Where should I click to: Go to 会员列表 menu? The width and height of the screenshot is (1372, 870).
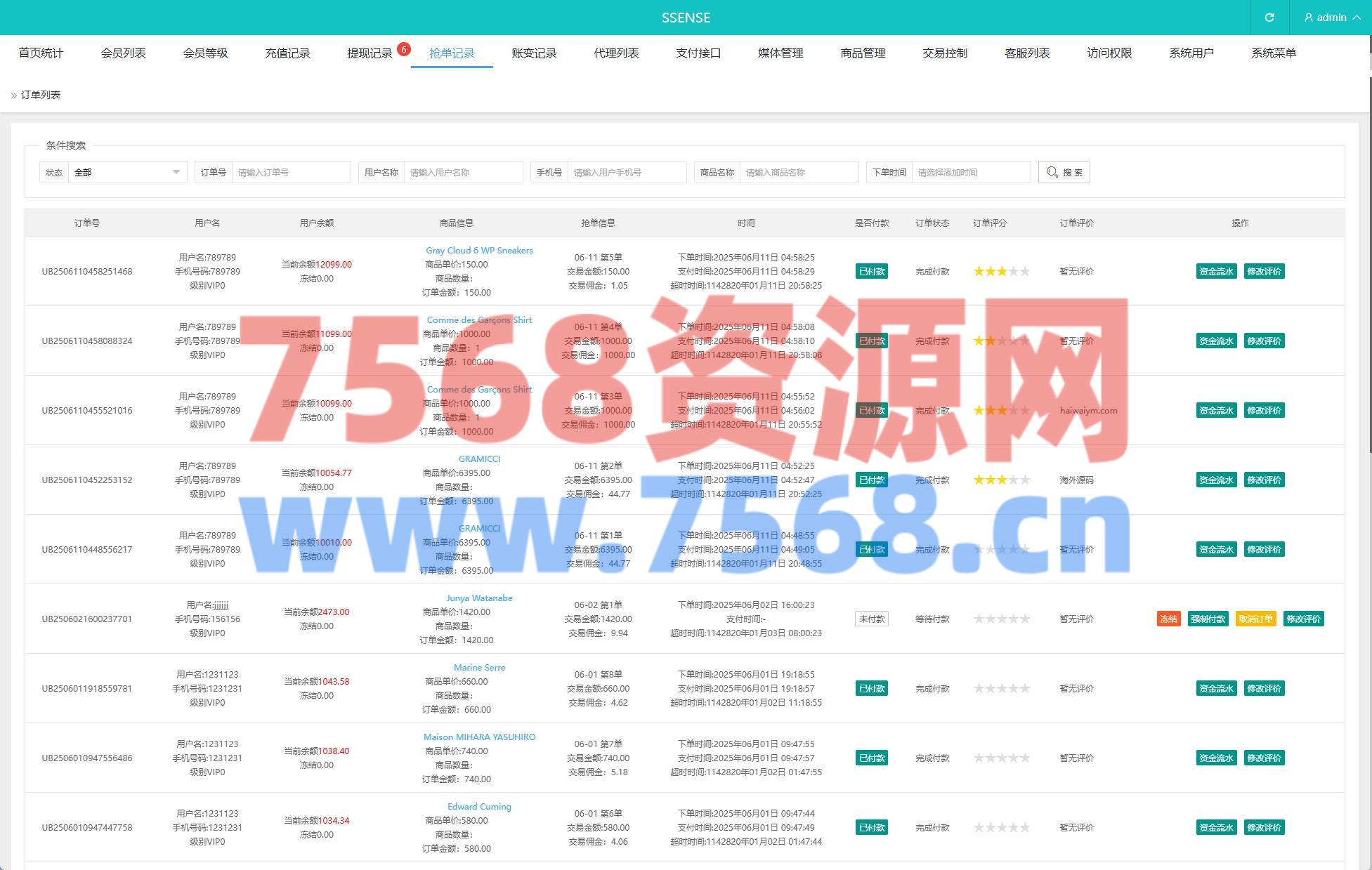123,53
